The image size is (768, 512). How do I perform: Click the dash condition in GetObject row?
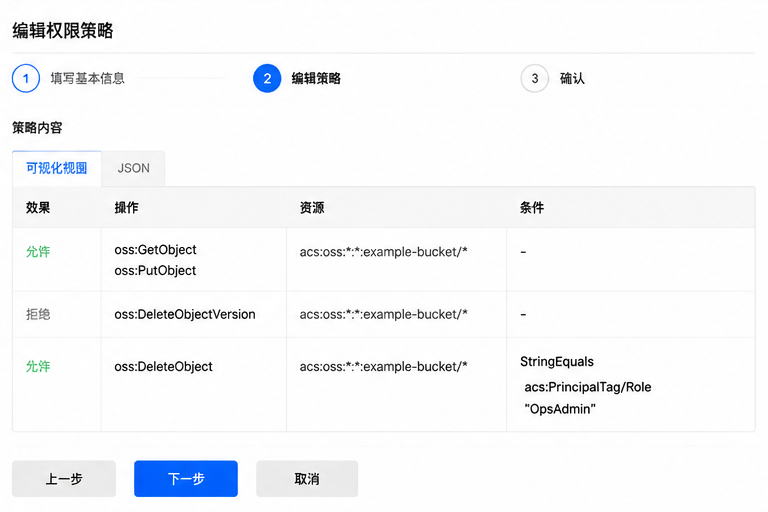point(523,252)
